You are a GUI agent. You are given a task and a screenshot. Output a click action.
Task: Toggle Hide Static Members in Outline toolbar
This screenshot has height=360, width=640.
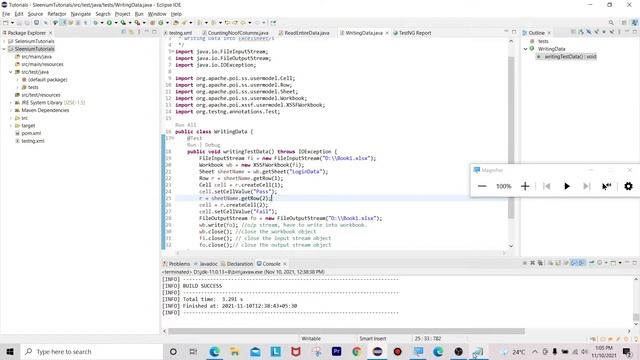tap(596, 32)
